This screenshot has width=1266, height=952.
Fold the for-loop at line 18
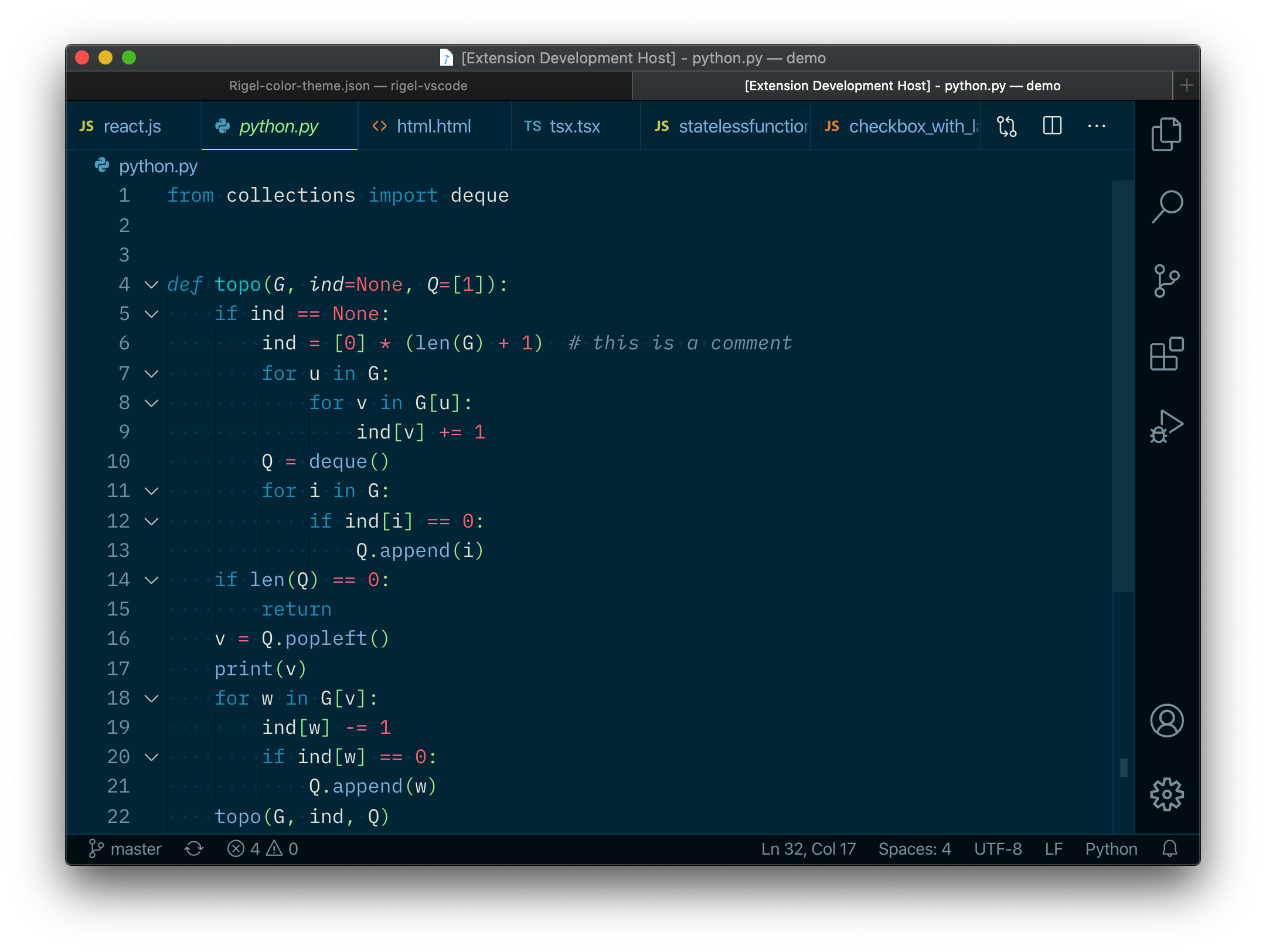tap(151, 699)
